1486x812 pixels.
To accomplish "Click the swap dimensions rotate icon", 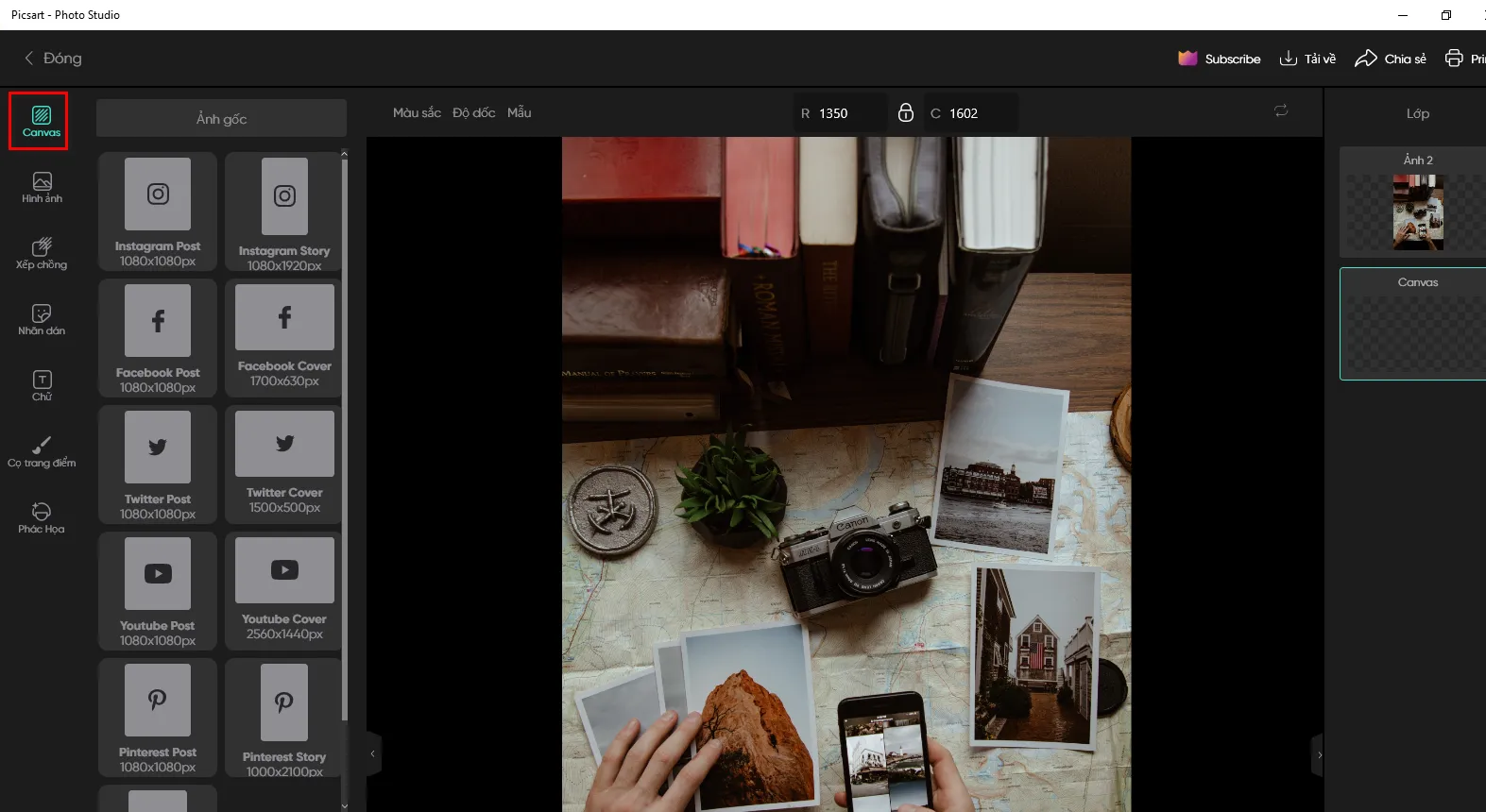I will click(1281, 111).
